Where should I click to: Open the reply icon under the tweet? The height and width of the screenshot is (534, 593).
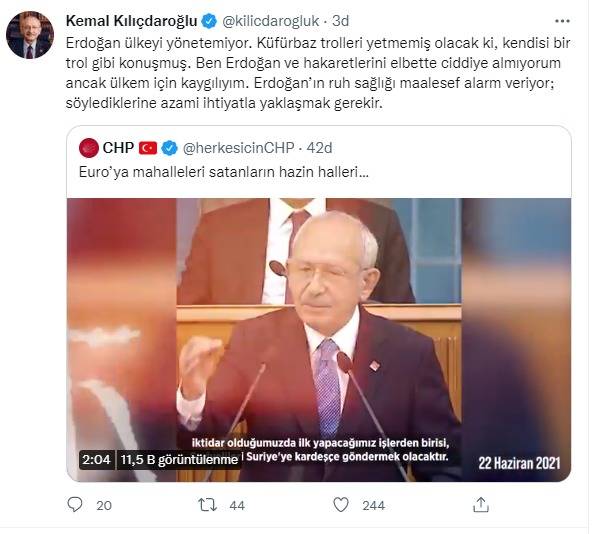coord(75,505)
